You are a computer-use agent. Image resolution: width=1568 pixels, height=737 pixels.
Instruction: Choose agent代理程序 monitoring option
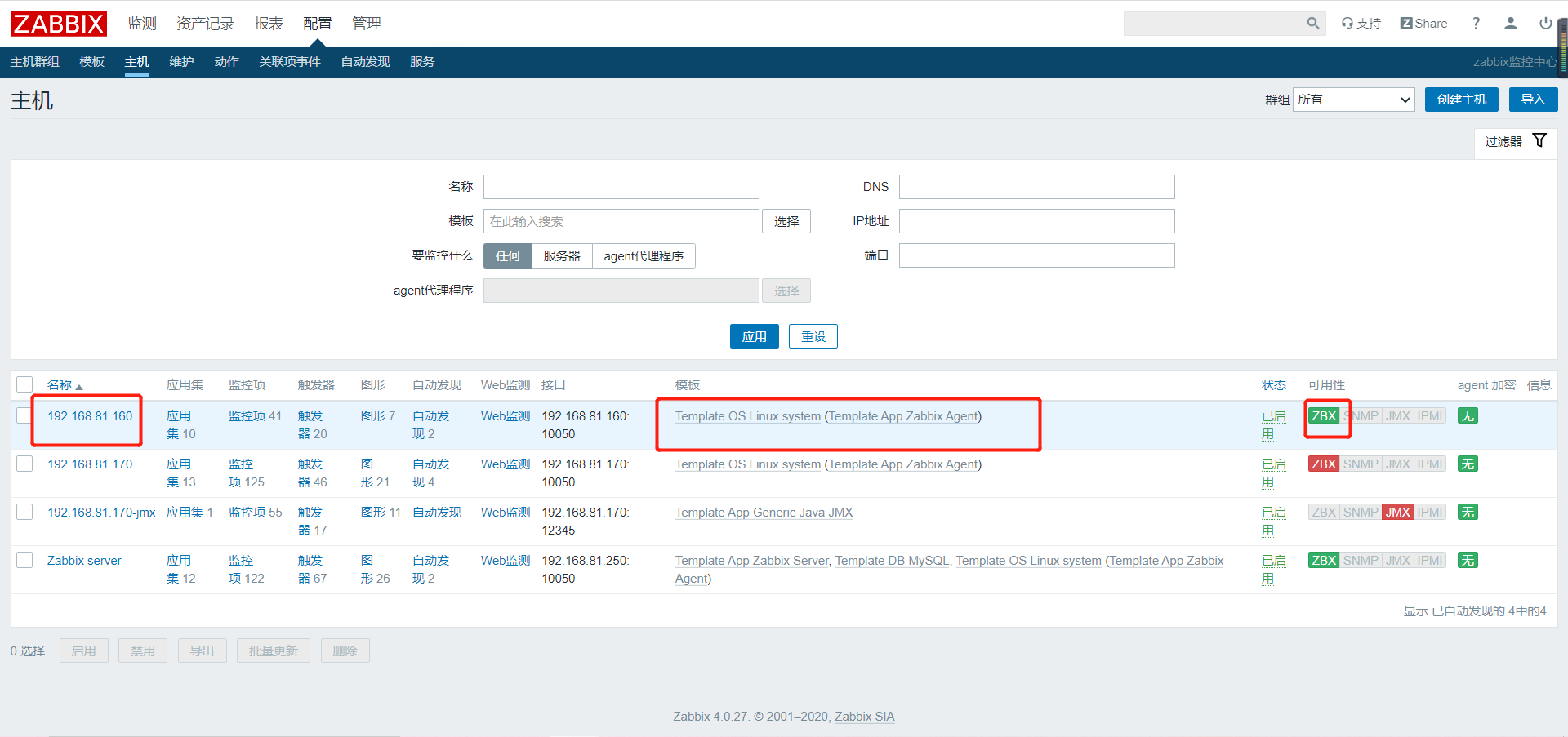point(644,256)
